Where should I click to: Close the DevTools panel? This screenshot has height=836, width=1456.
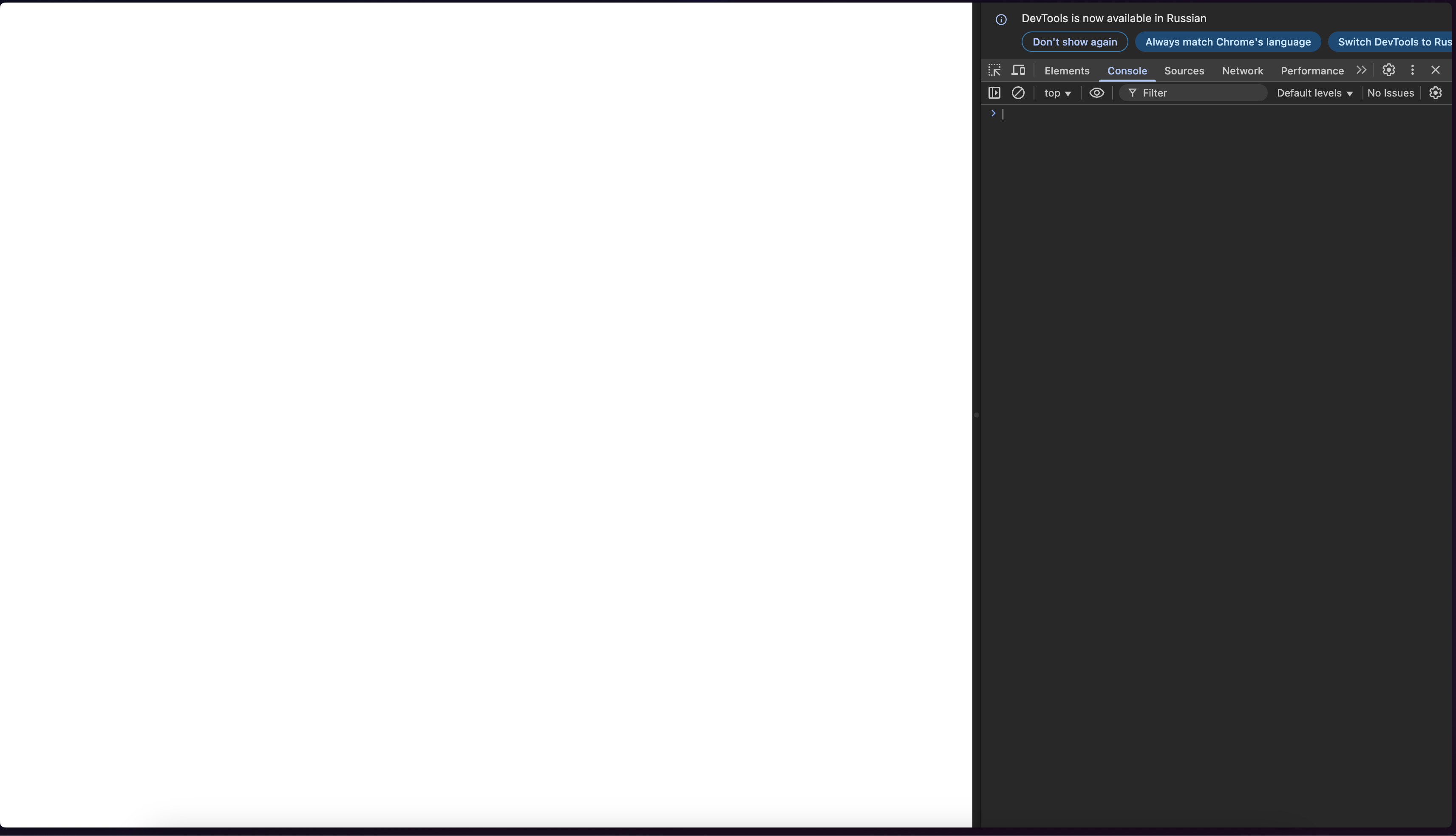[x=1435, y=70]
